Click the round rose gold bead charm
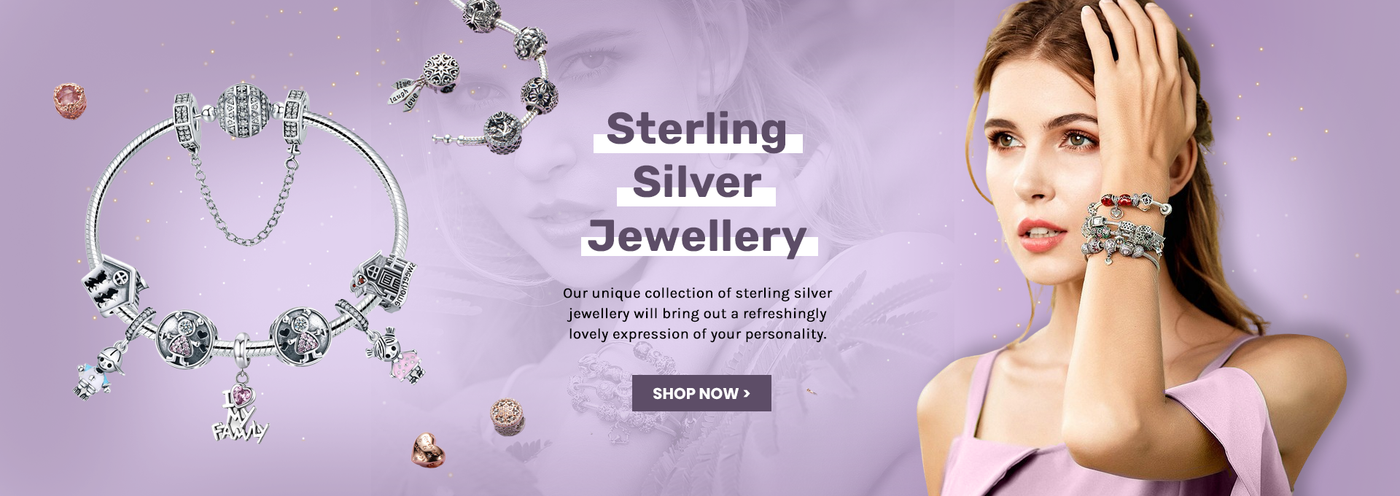 507,417
